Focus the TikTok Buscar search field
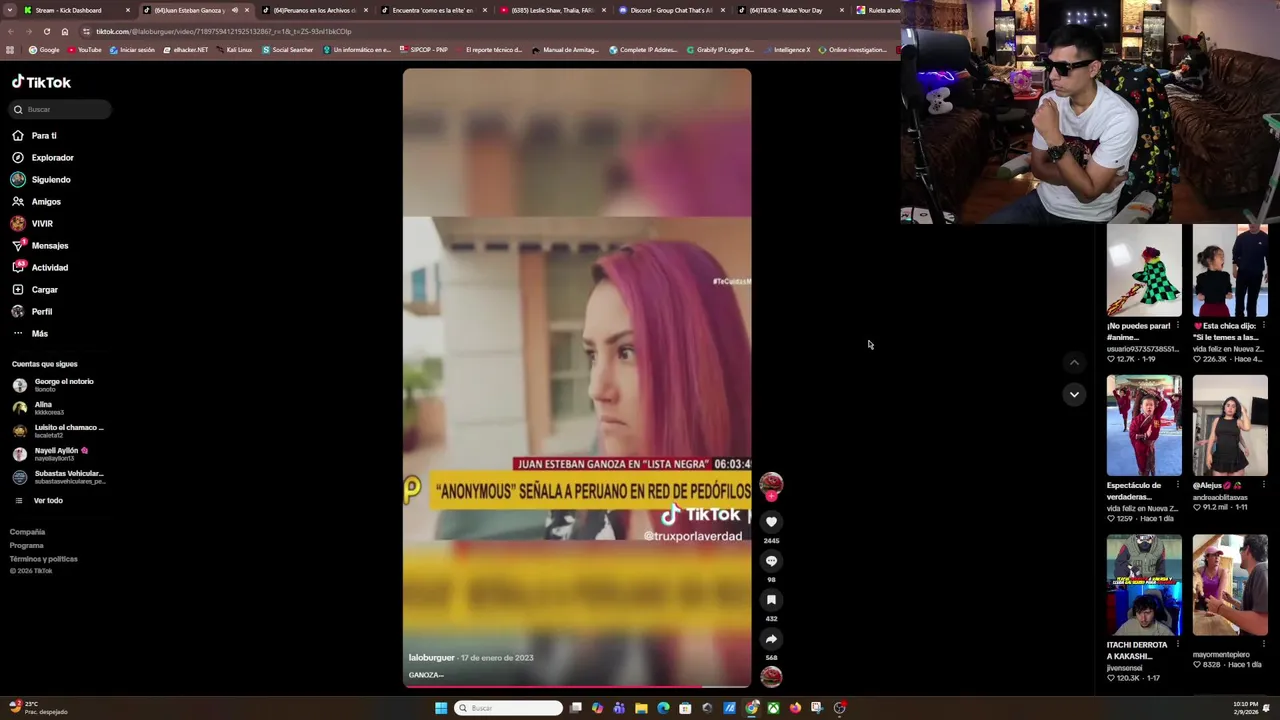Viewport: 1280px width, 720px height. coord(60,109)
